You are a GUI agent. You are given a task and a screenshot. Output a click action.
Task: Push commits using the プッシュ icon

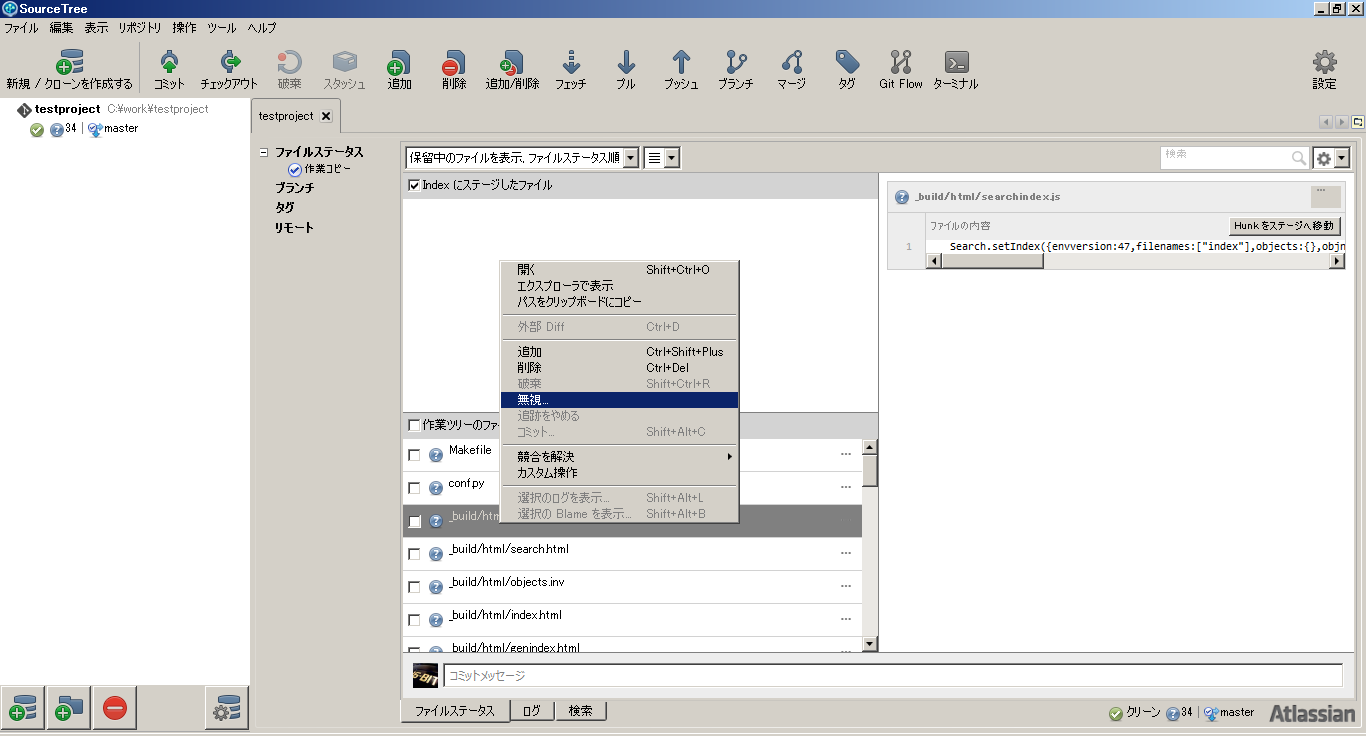pos(681,63)
